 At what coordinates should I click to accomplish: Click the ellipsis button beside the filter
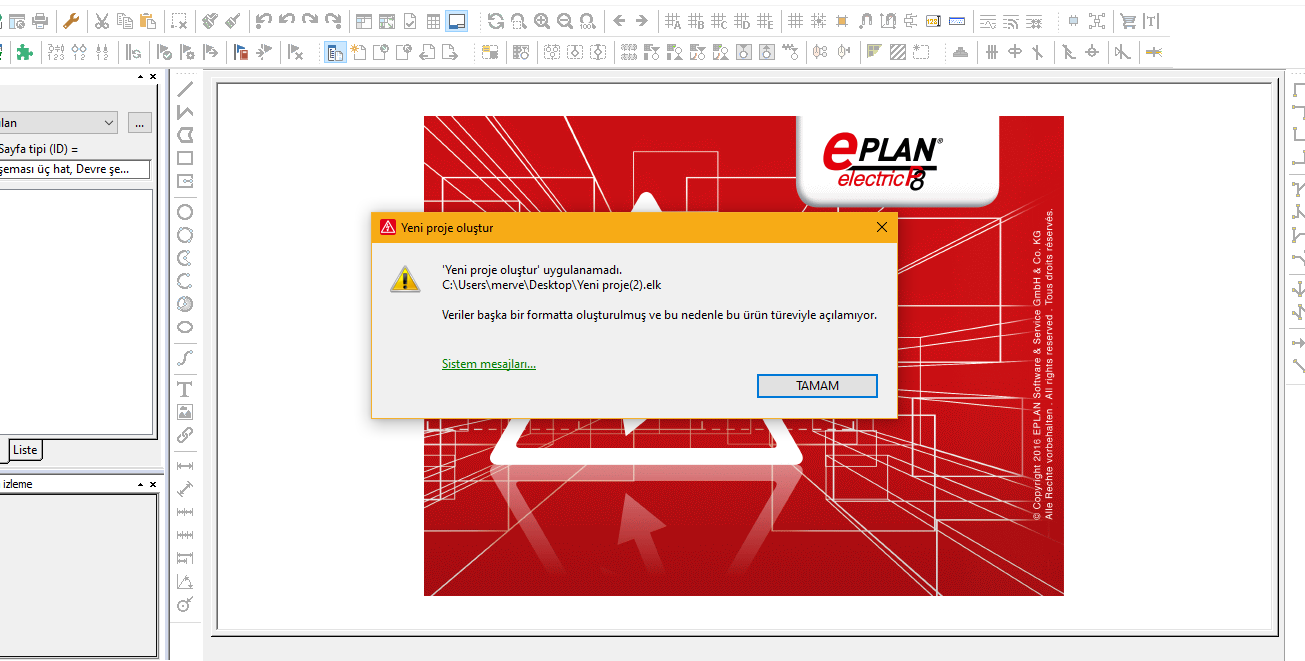pyautogui.click(x=140, y=123)
